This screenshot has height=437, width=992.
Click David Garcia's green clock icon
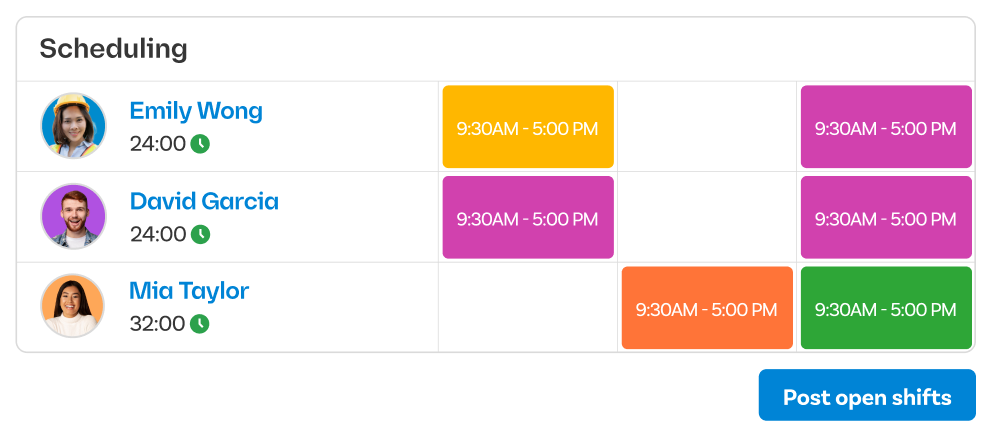(200, 234)
